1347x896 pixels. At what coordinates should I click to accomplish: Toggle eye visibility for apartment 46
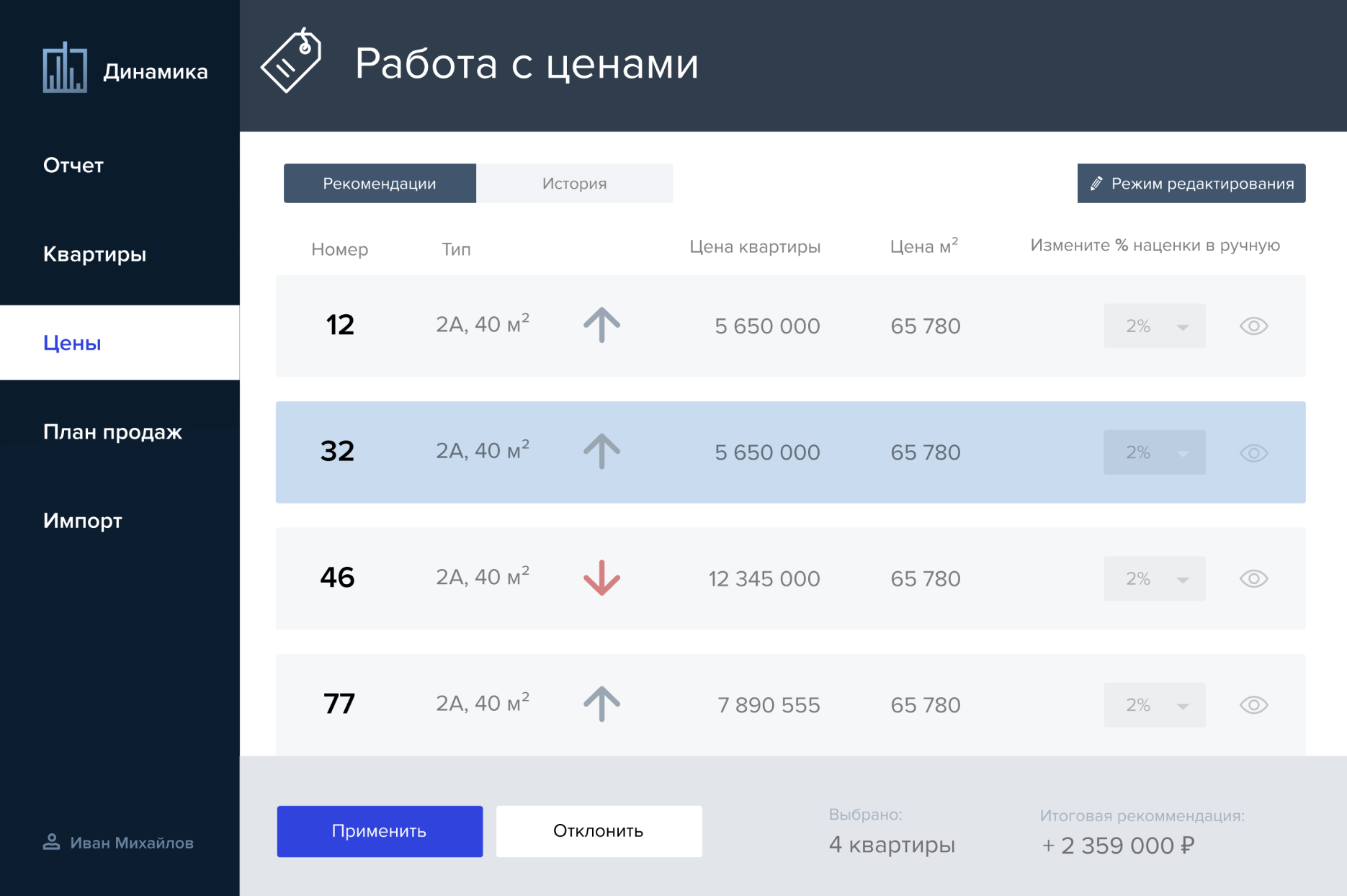point(1253,579)
